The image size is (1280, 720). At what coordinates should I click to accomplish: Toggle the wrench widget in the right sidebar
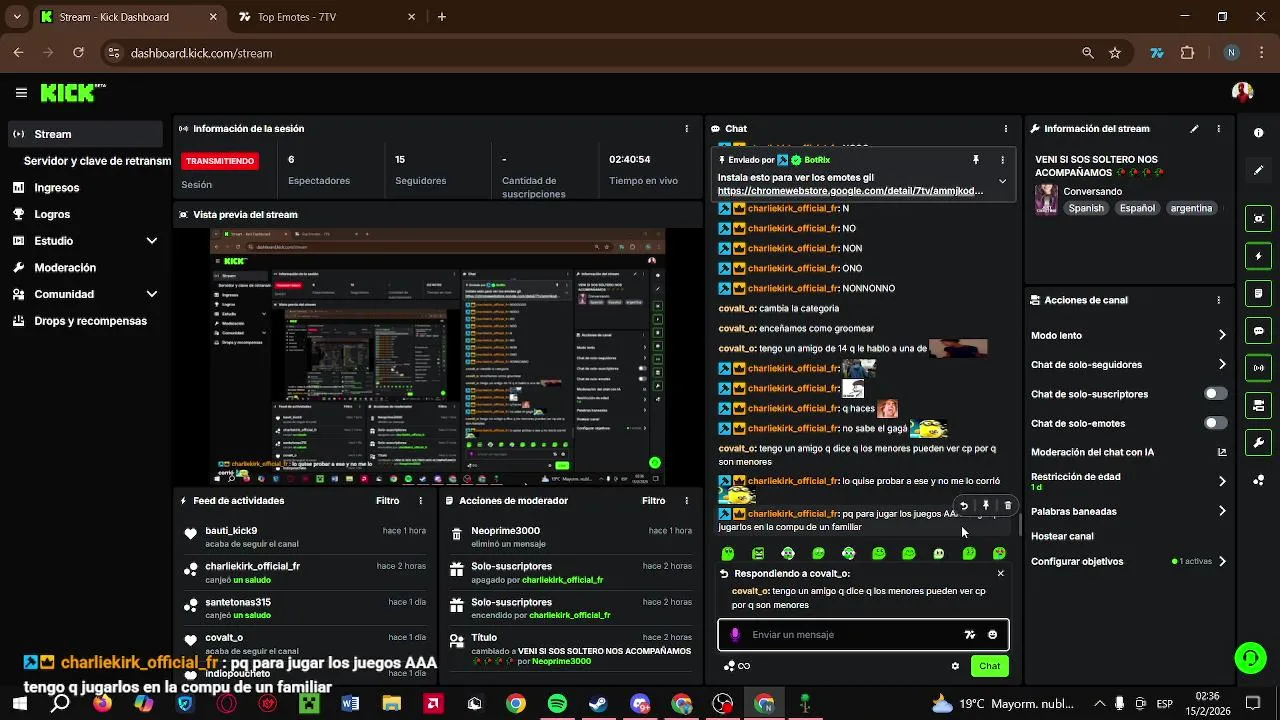[x=1258, y=442]
